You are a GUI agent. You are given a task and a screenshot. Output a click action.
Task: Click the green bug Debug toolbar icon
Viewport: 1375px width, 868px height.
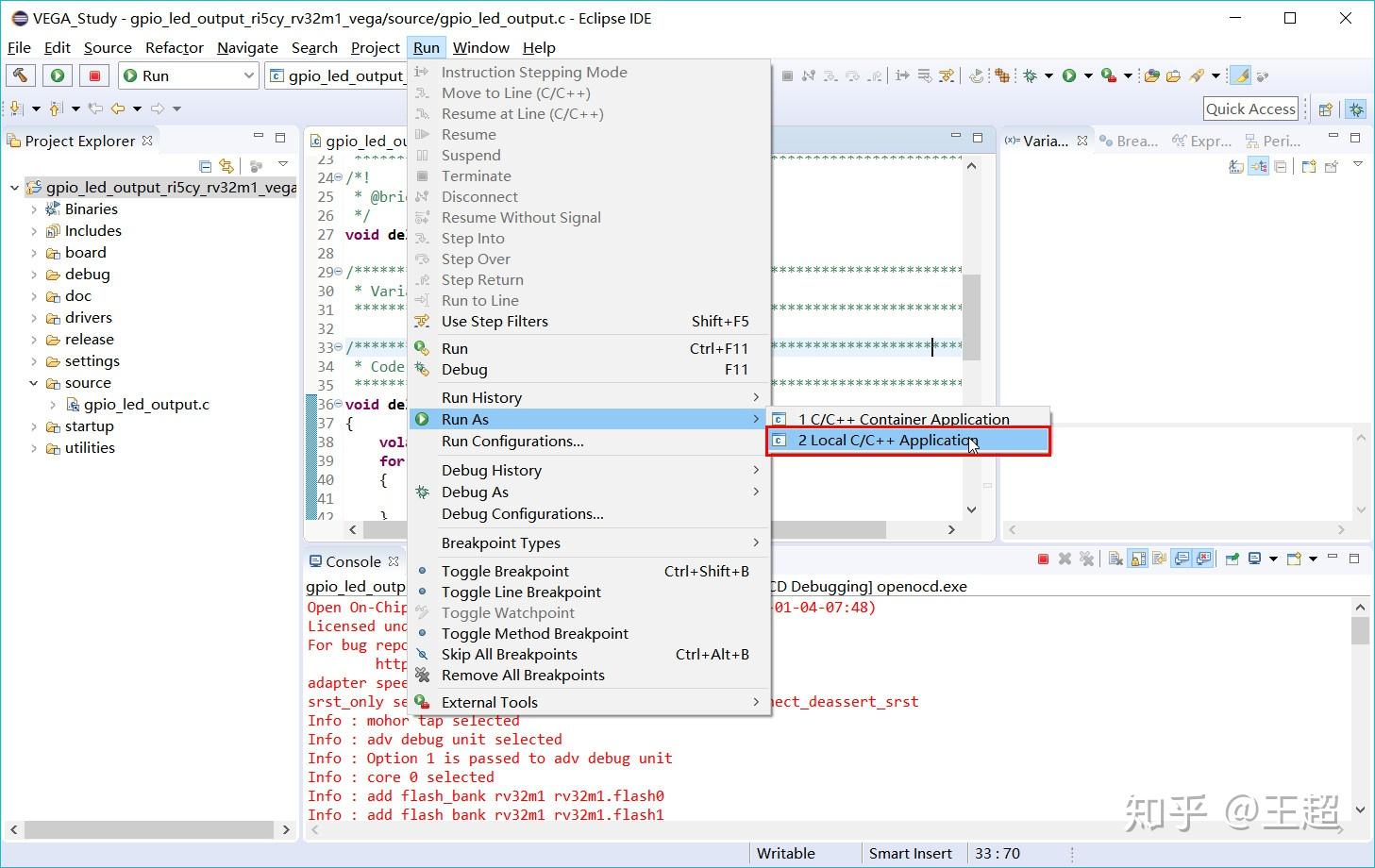pos(1031,75)
